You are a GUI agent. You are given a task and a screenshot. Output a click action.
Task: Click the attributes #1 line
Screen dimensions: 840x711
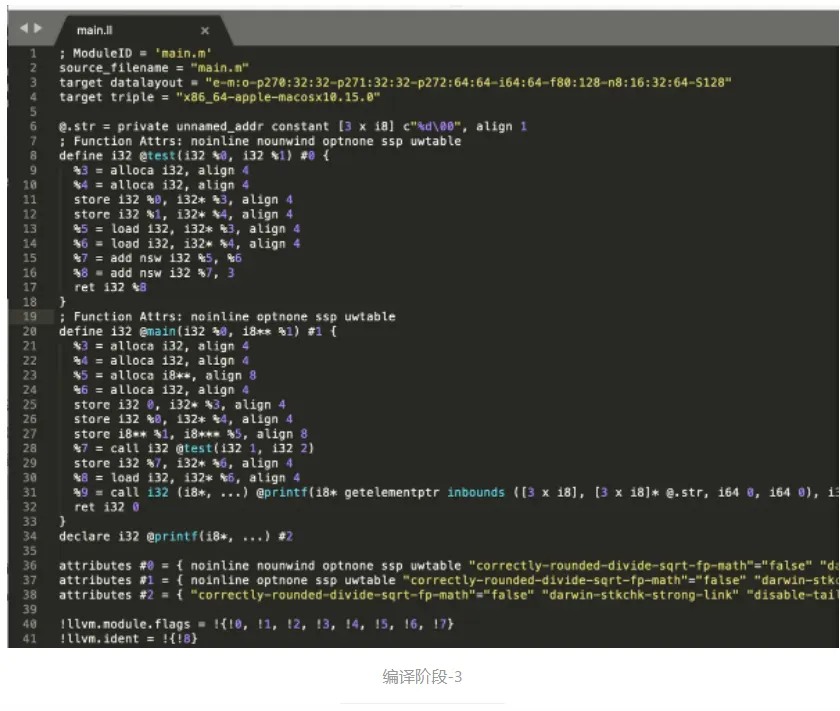[x=449, y=580]
